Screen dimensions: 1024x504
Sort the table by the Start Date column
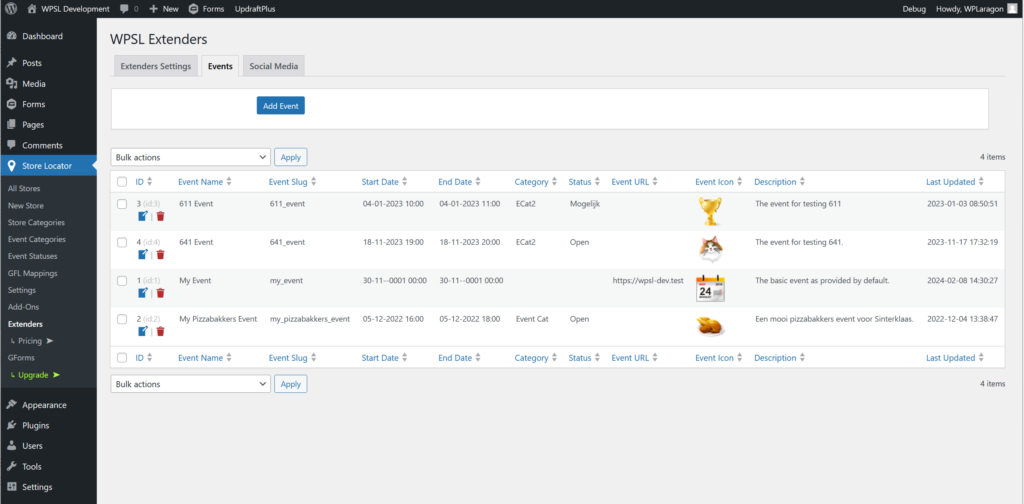pos(385,182)
